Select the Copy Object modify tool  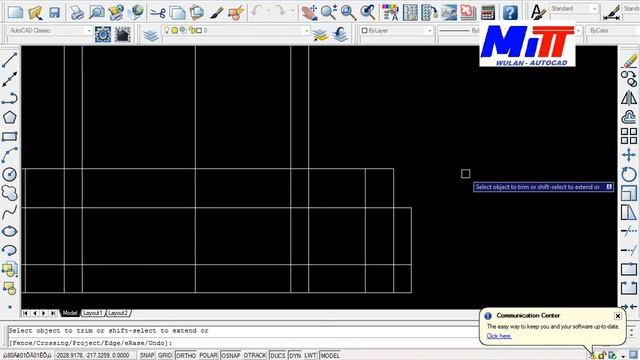pyautogui.click(x=629, y=79)
